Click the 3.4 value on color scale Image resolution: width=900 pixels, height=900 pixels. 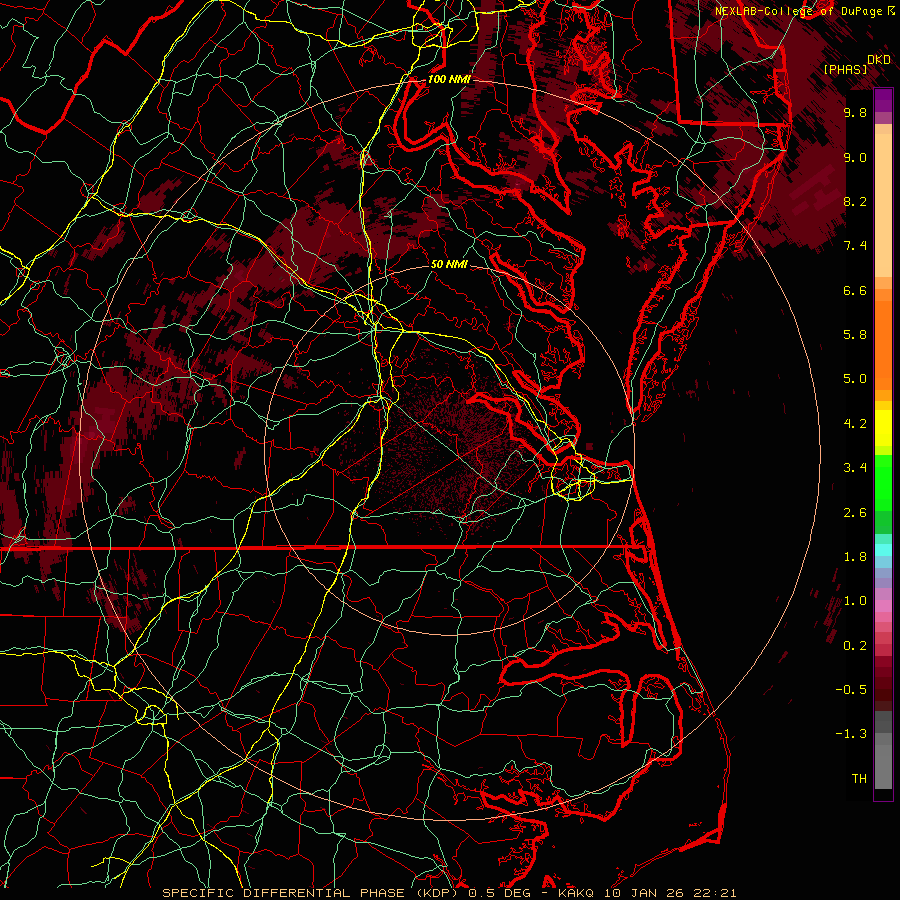tap(855, 468)
